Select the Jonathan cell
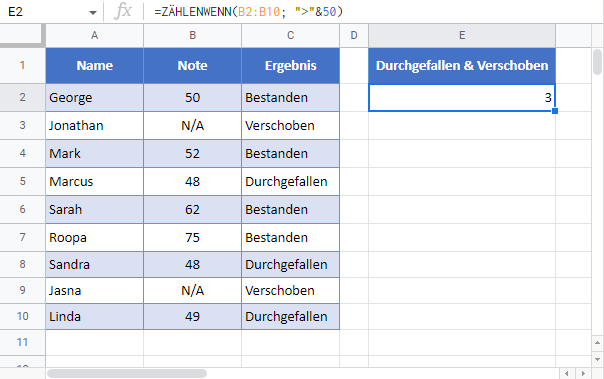Image resolution: width=604 pixels, height=379 pixels. coord(94,126)
